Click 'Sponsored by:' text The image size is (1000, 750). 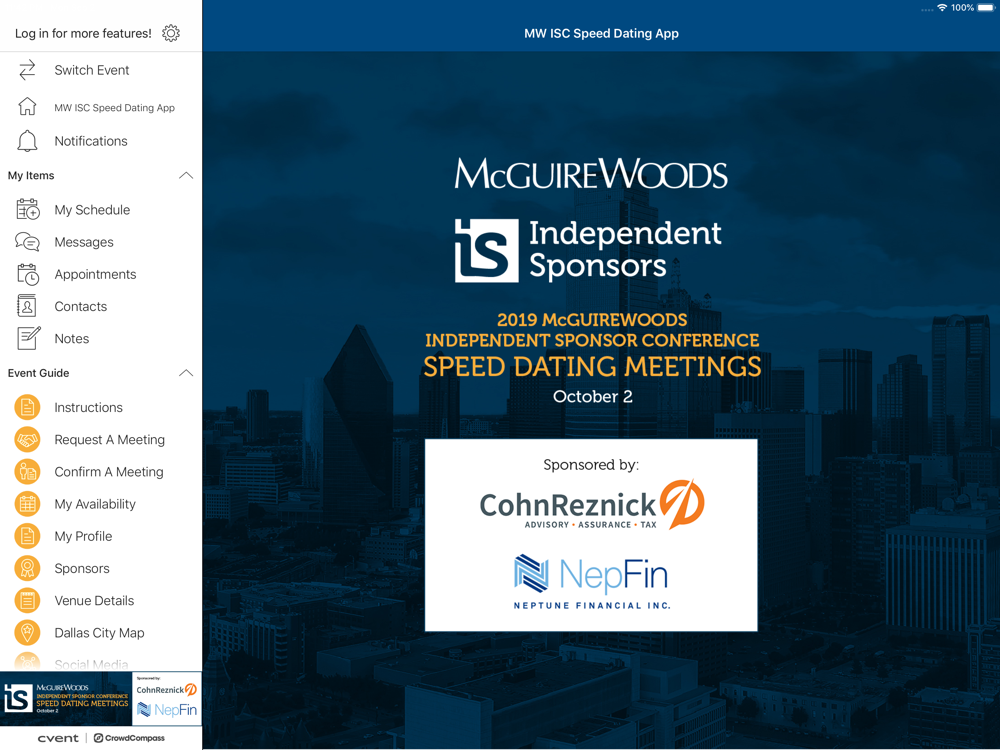coord(591,465)
